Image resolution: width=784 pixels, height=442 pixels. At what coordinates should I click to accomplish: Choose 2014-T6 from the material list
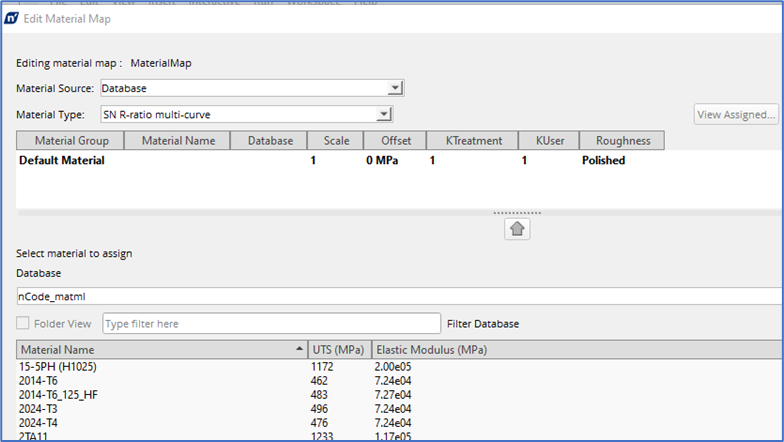pyautogui.click(x=40, y=381)
